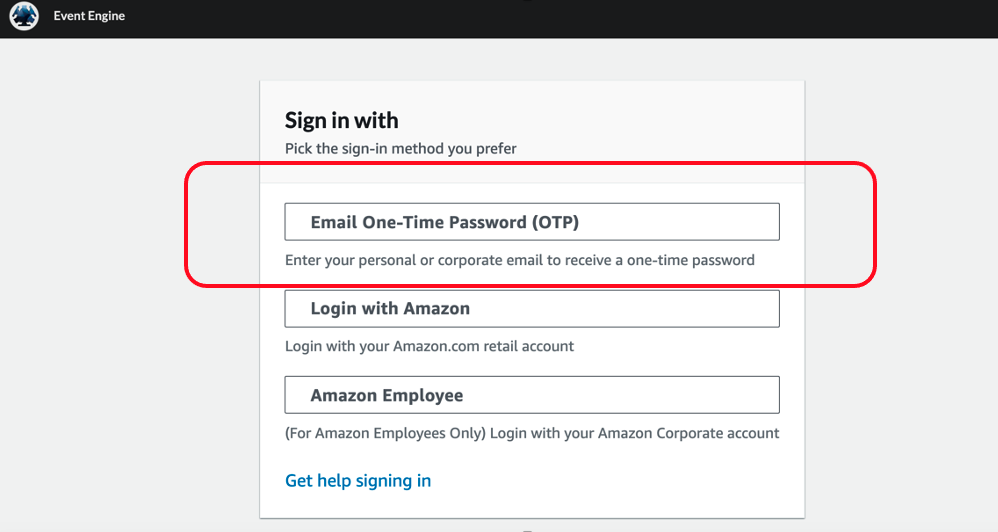Click the Amazon.com retail account description
The width and height of the screenshot is (998, 532).
click(429, 346)
